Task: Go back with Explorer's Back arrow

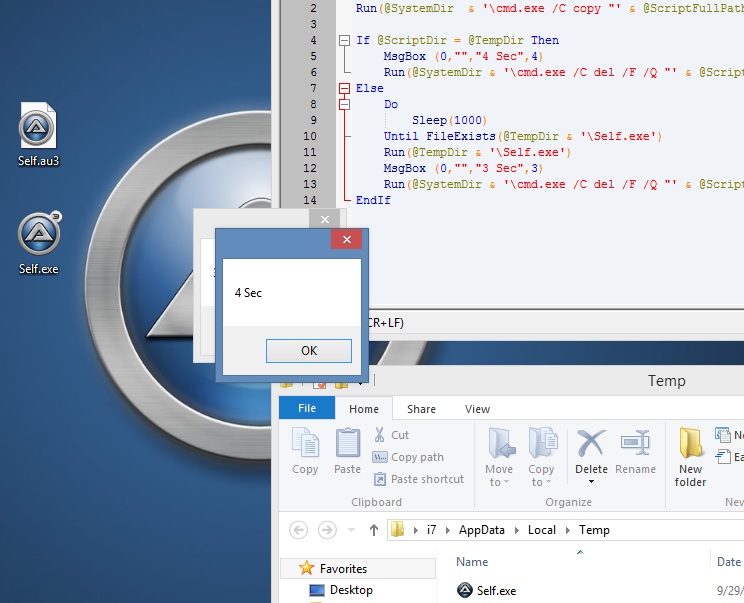Action: pyautogui.click(x=298, y=529)
